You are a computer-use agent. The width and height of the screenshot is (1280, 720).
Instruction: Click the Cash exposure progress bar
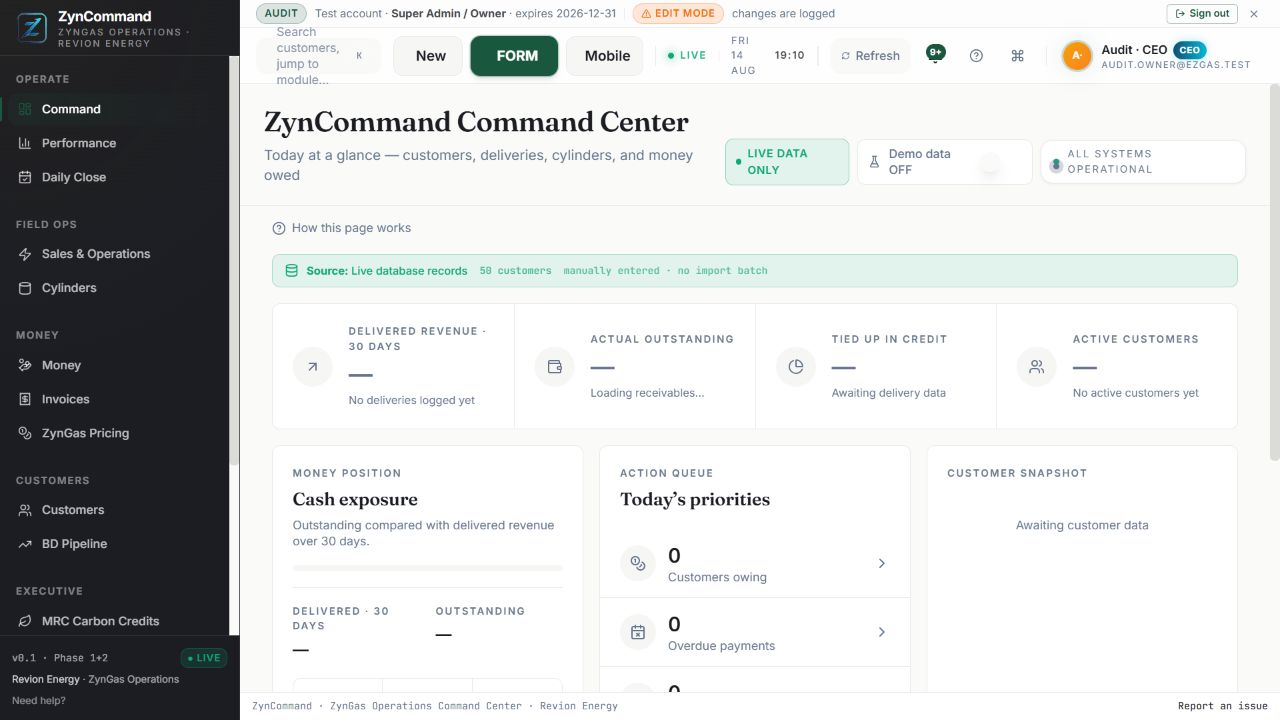pos(428,568)
